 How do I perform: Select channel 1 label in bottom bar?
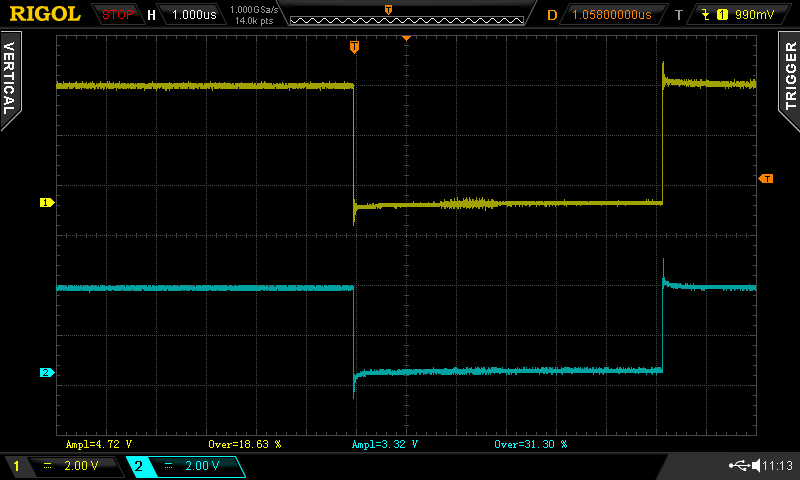click(16, 466)
